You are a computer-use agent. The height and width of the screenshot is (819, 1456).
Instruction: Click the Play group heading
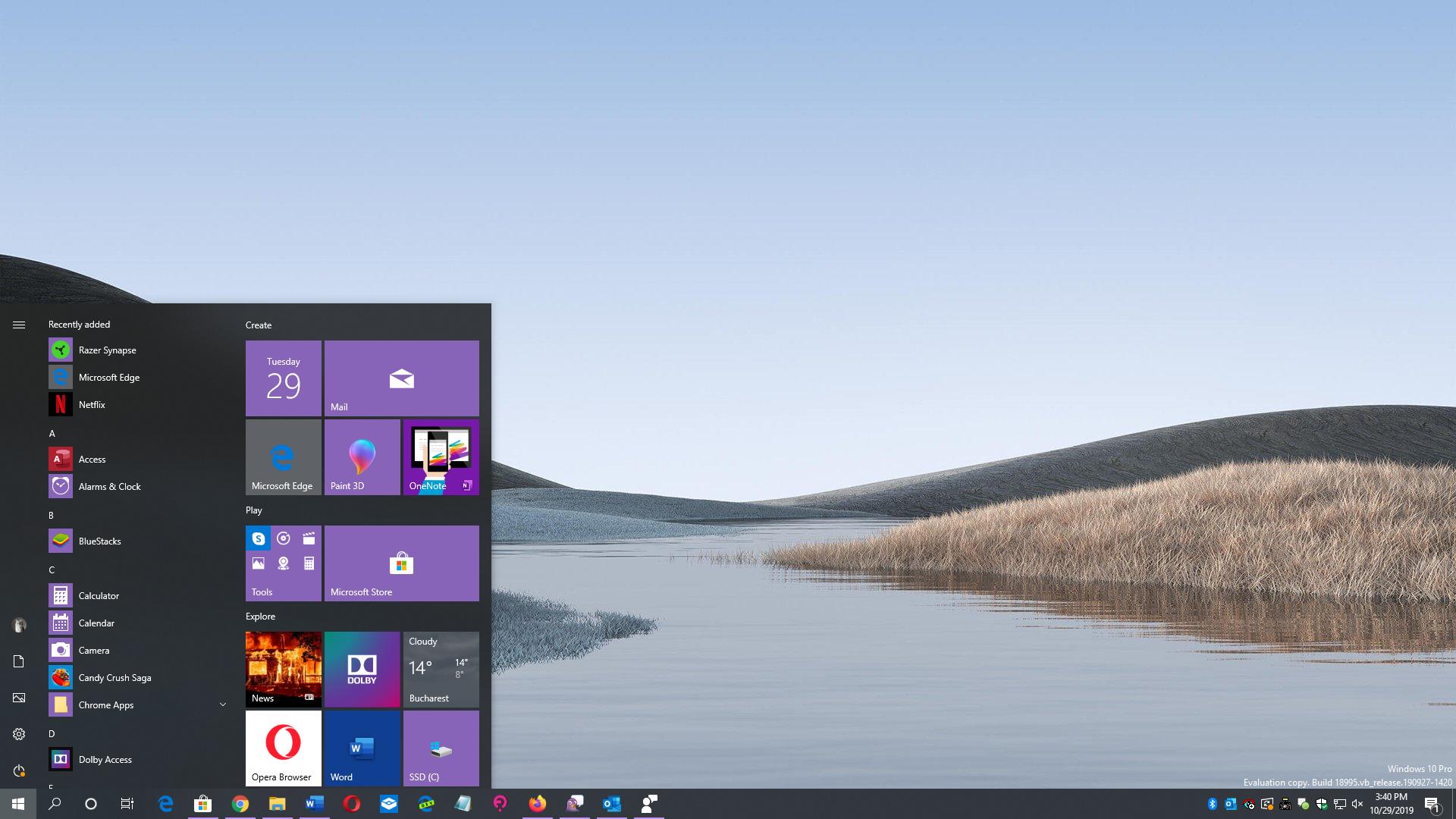[254, 510]
